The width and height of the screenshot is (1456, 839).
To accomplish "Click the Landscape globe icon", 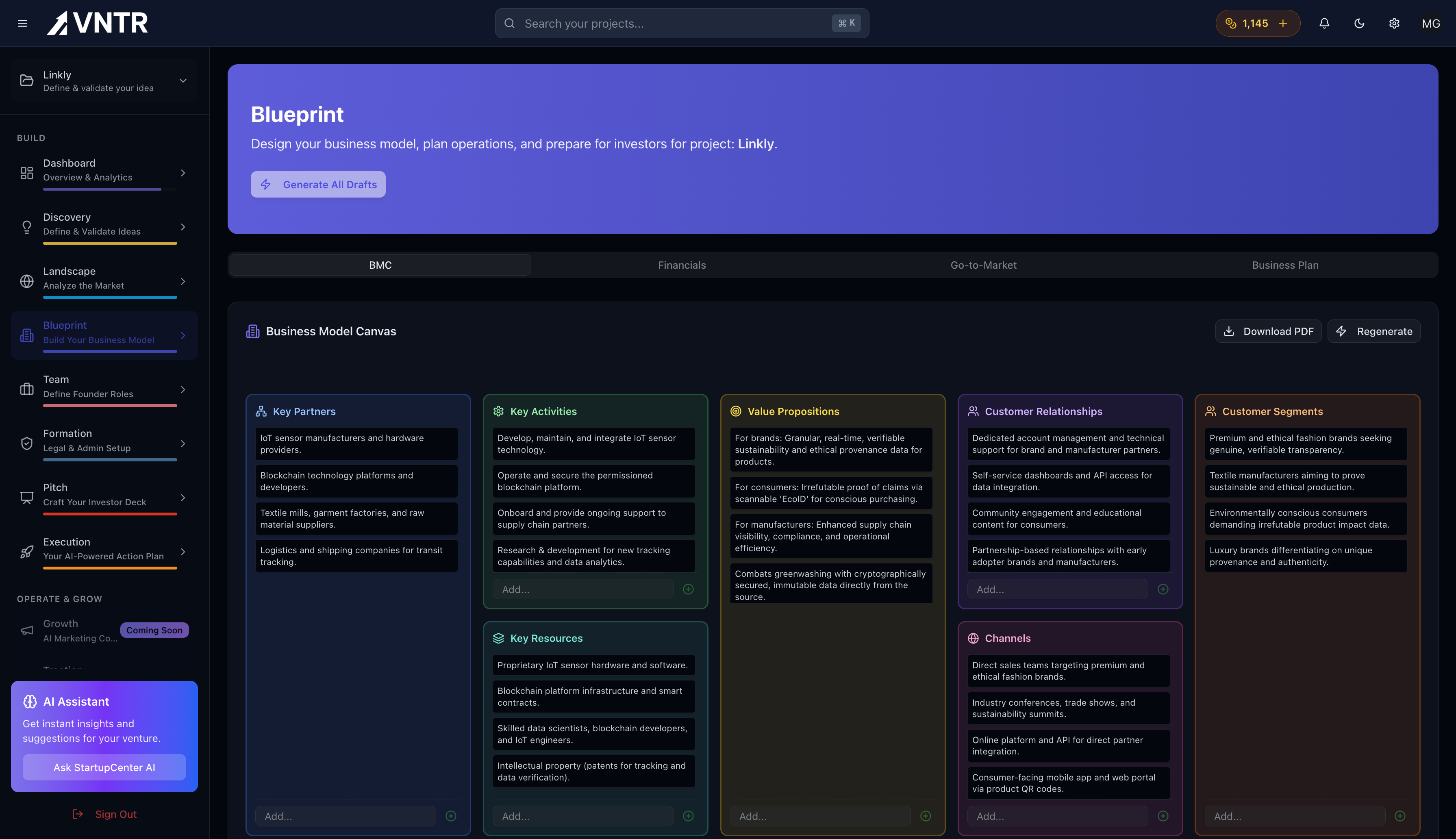I will 26,281.
